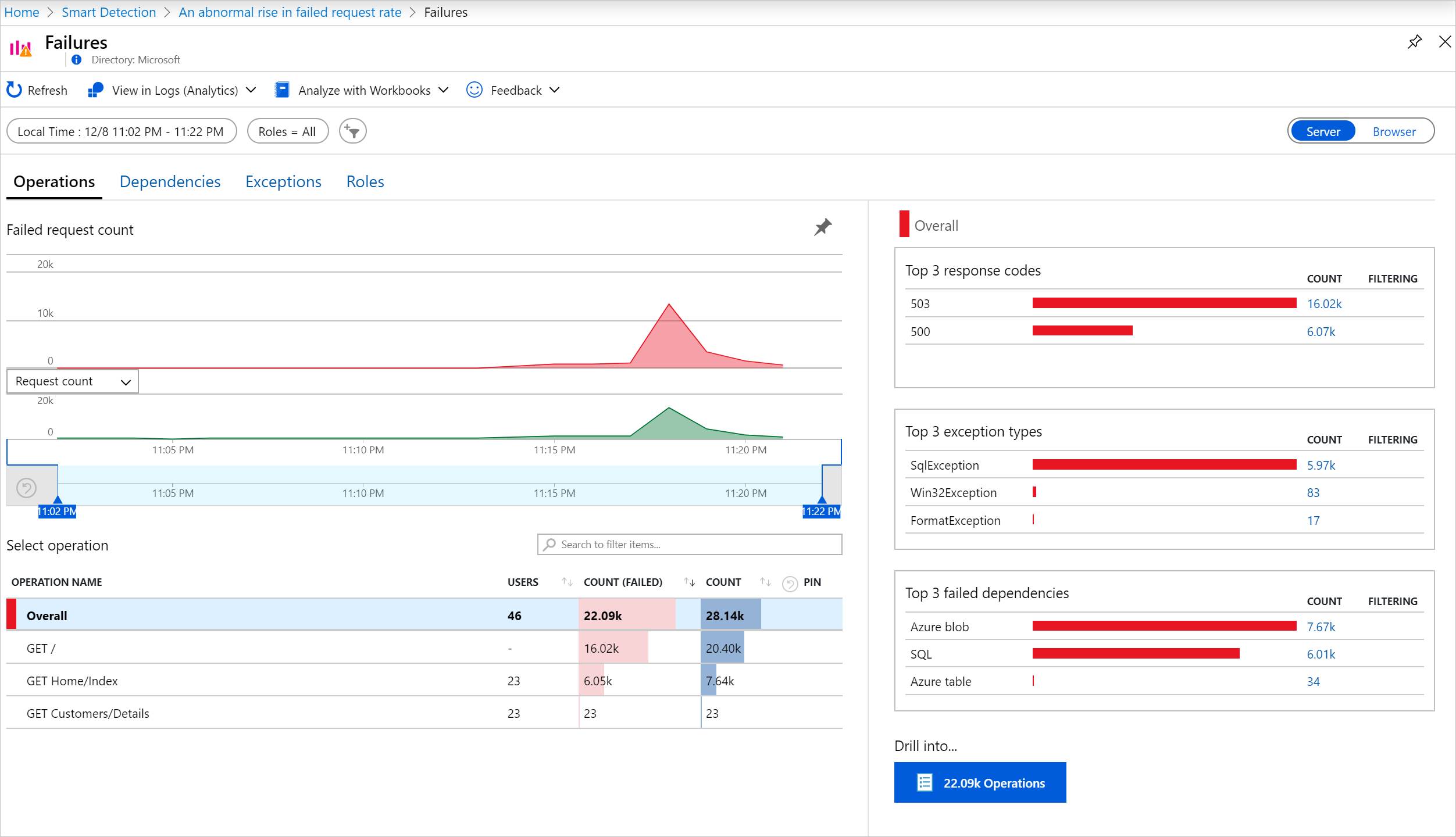Pin the Failures blade to dashboard
Viewport: 1456px width, 837px height.
tap(1414, 42)
